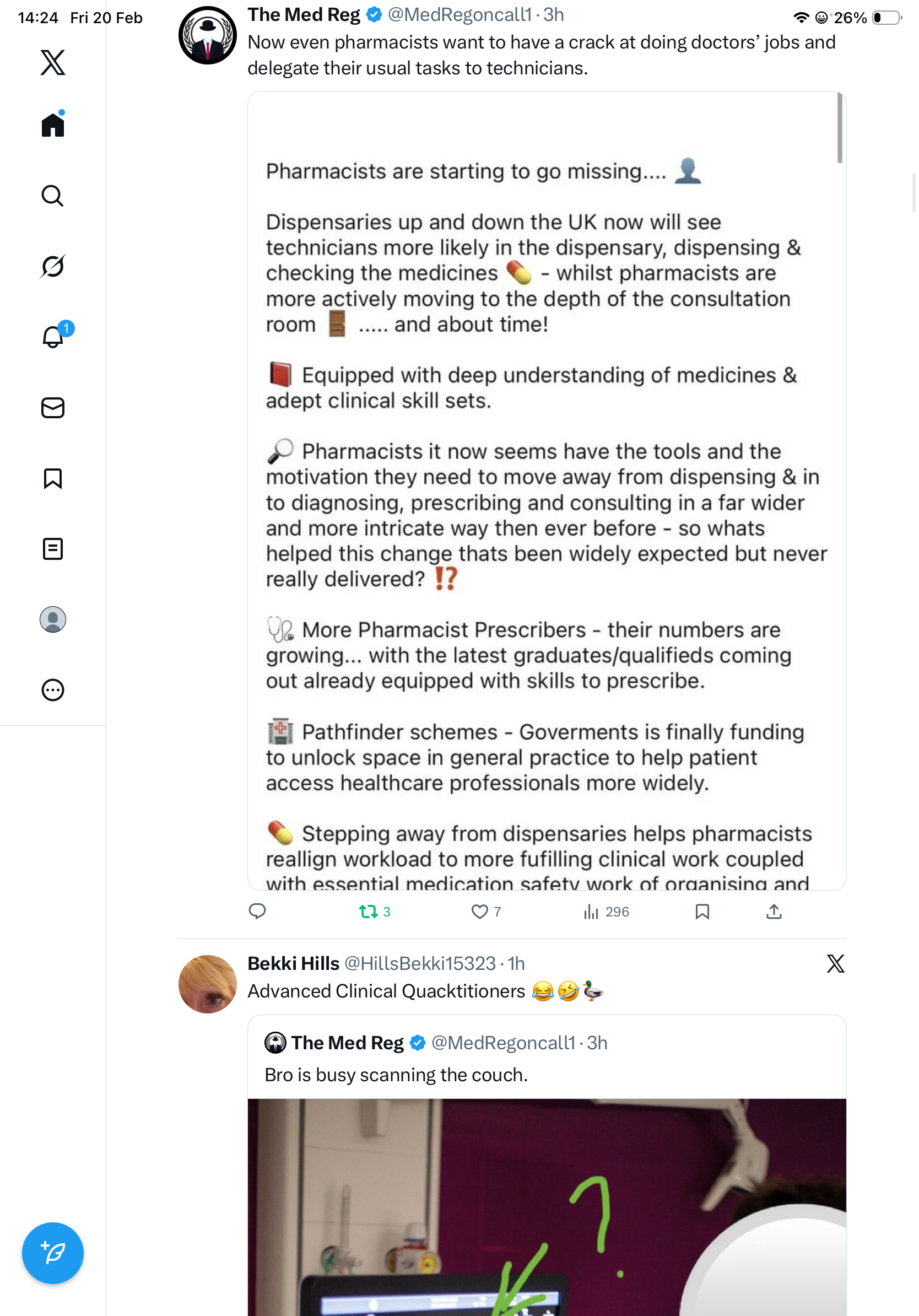Image resolution: width=919 pixels, height=1316 pixels.
Task: Undo repost on the pharmacist post
Action: [369, 912]
